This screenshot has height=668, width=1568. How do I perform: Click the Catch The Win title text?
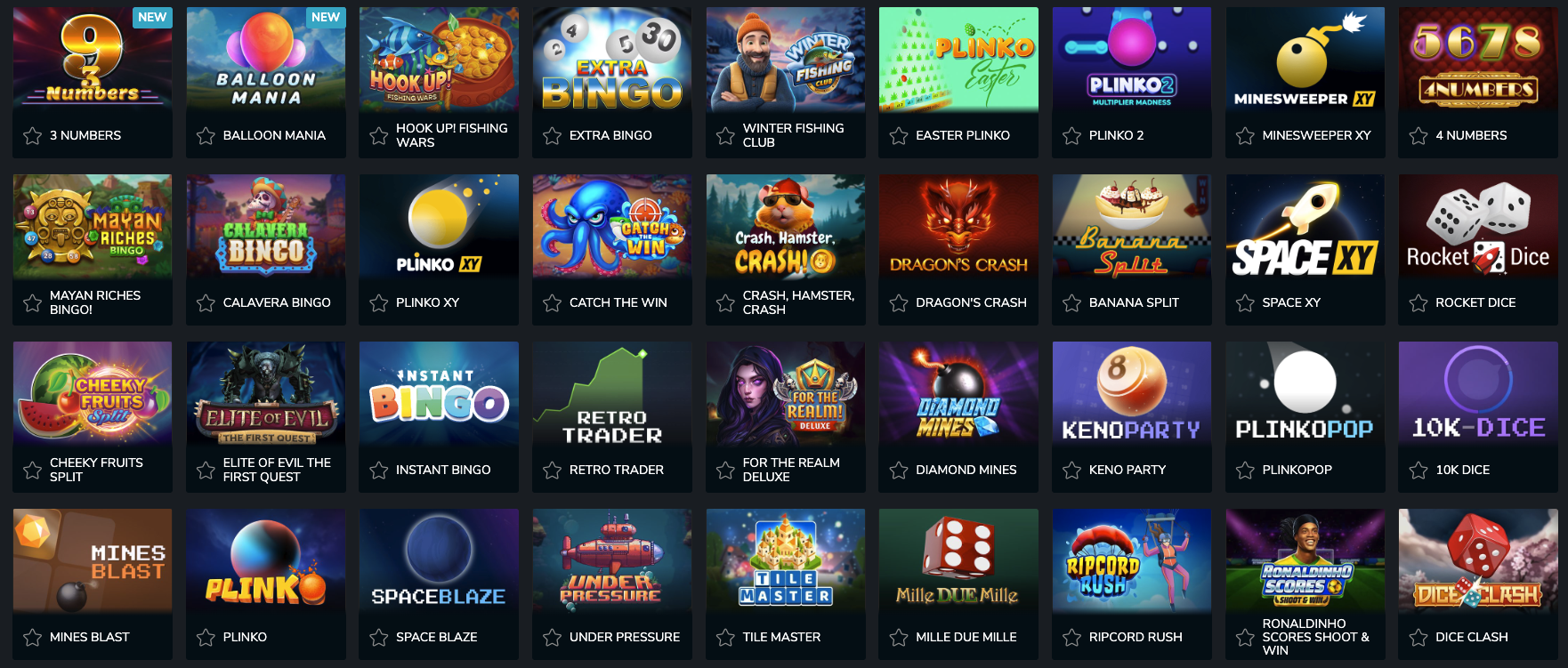(618, 302)
